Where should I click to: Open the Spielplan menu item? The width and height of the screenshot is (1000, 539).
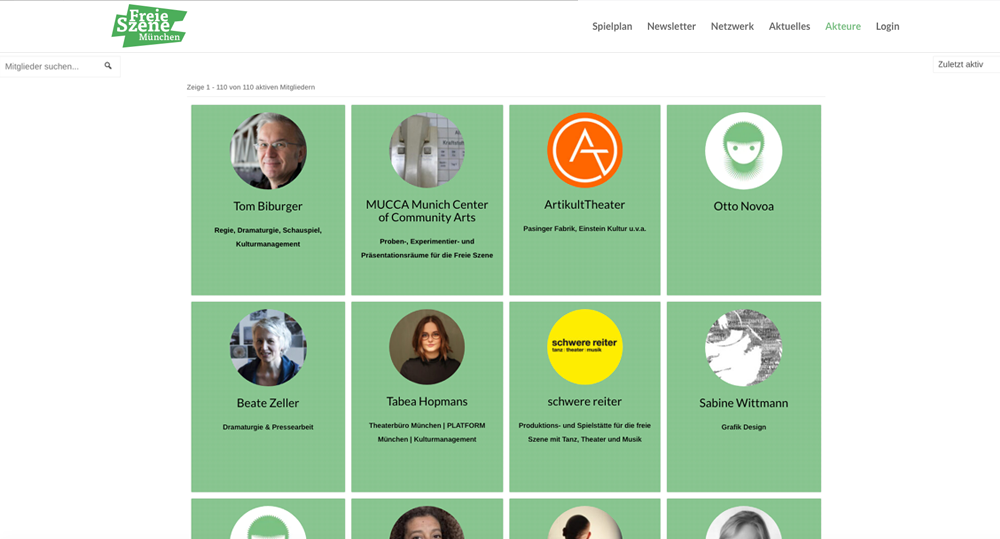[x=612, y=26]
